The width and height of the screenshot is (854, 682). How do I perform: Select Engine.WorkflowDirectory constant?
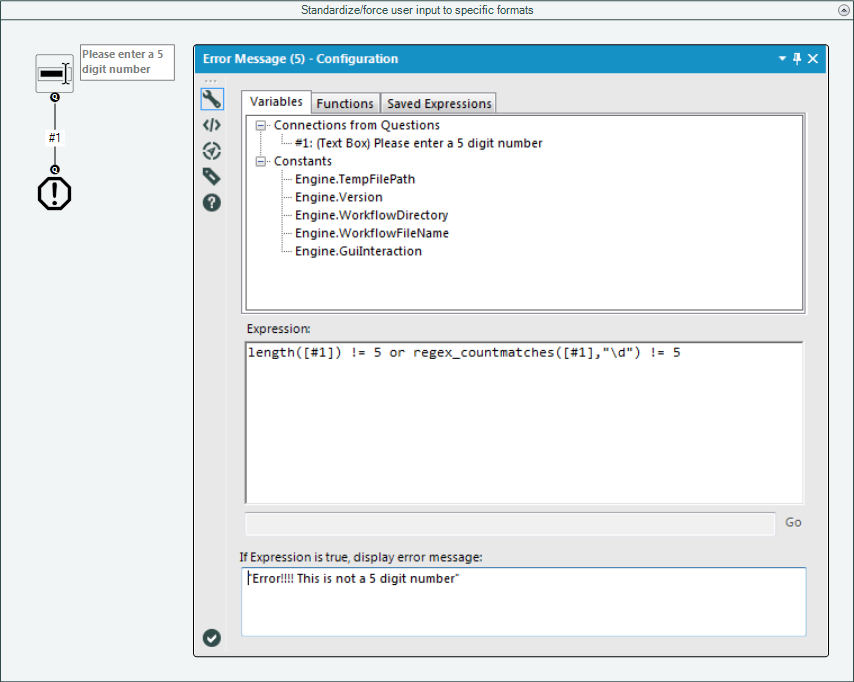371,215
